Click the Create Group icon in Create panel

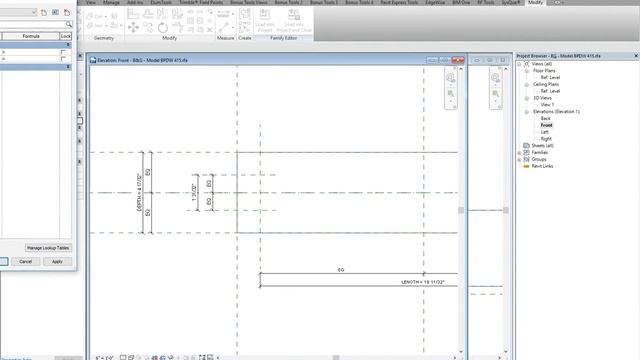(x=244, y=14)
